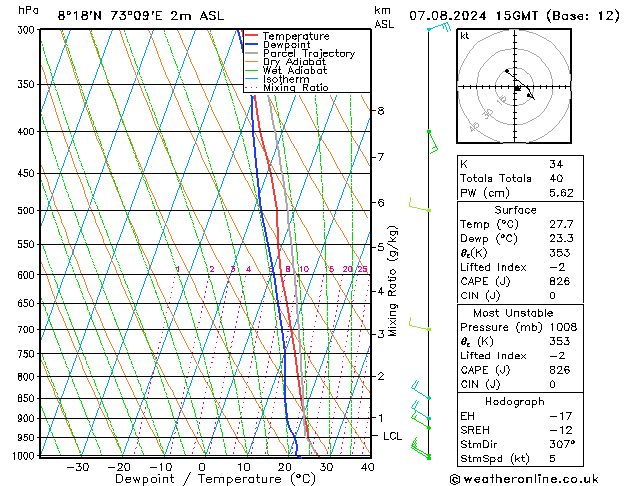Click the StmDir value 307°

562,444
